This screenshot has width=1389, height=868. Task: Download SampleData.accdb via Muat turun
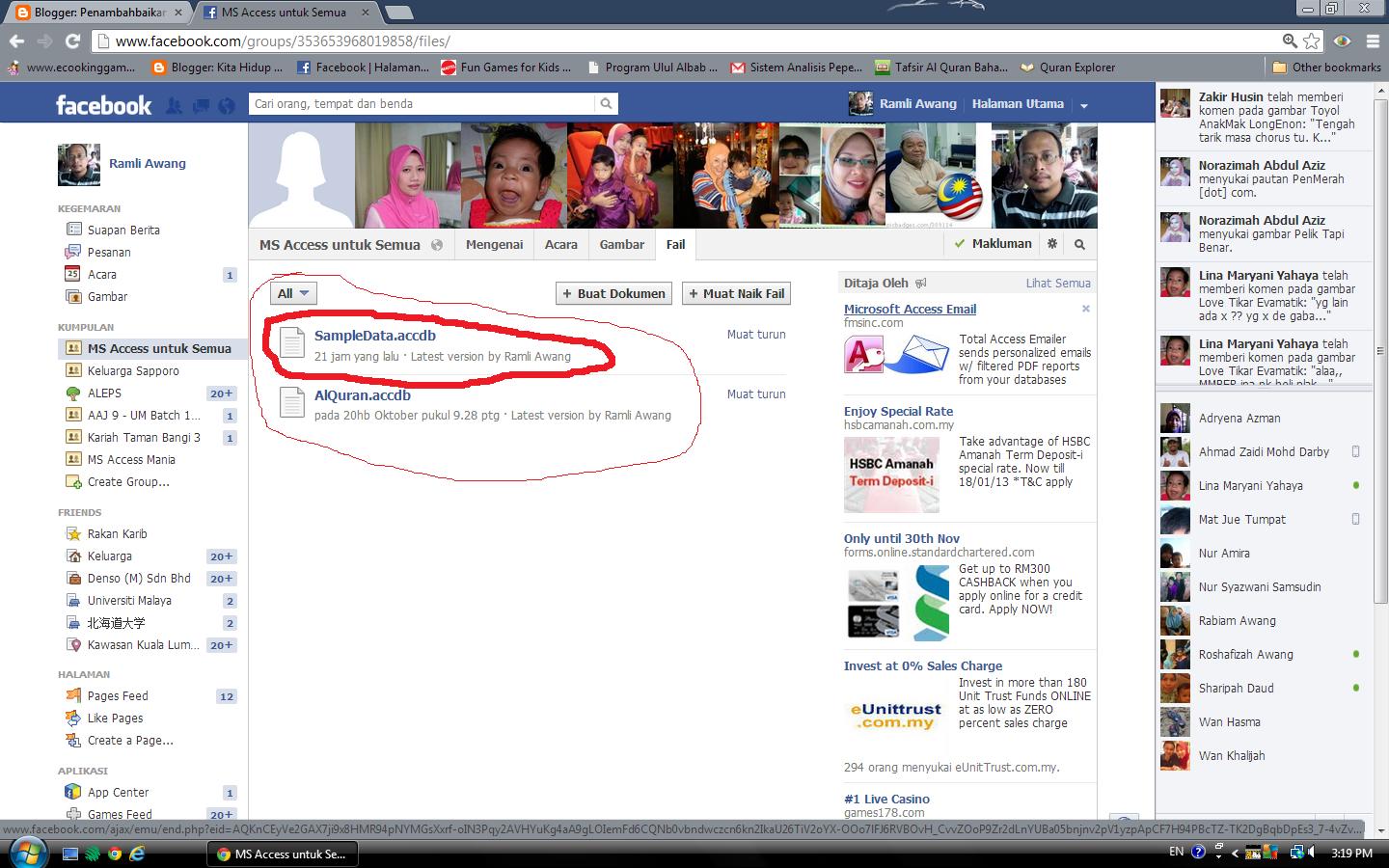coord(756,335)
